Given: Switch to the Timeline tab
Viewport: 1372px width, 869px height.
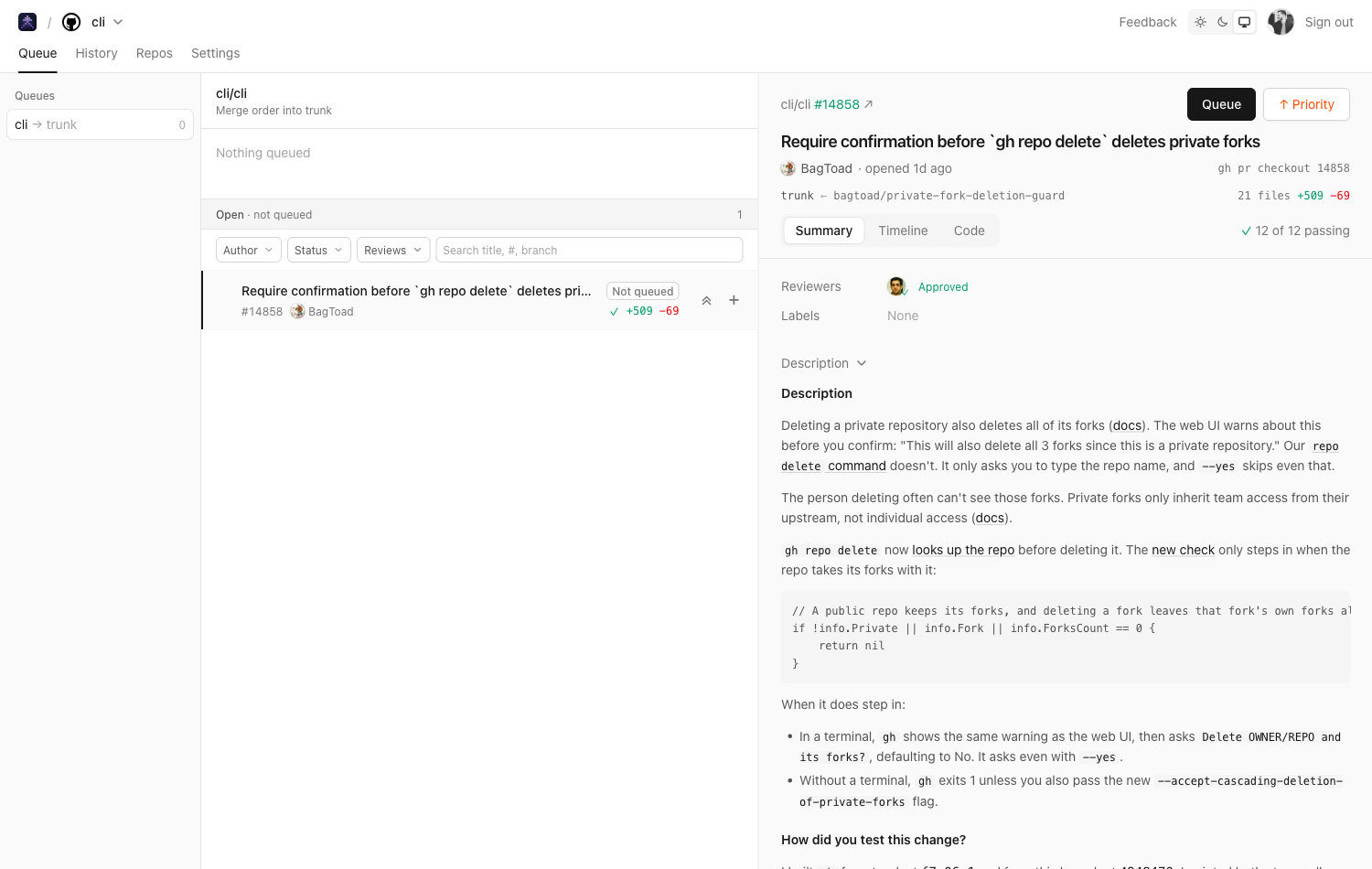Looking at the screenshot, I should pos(903,231).
